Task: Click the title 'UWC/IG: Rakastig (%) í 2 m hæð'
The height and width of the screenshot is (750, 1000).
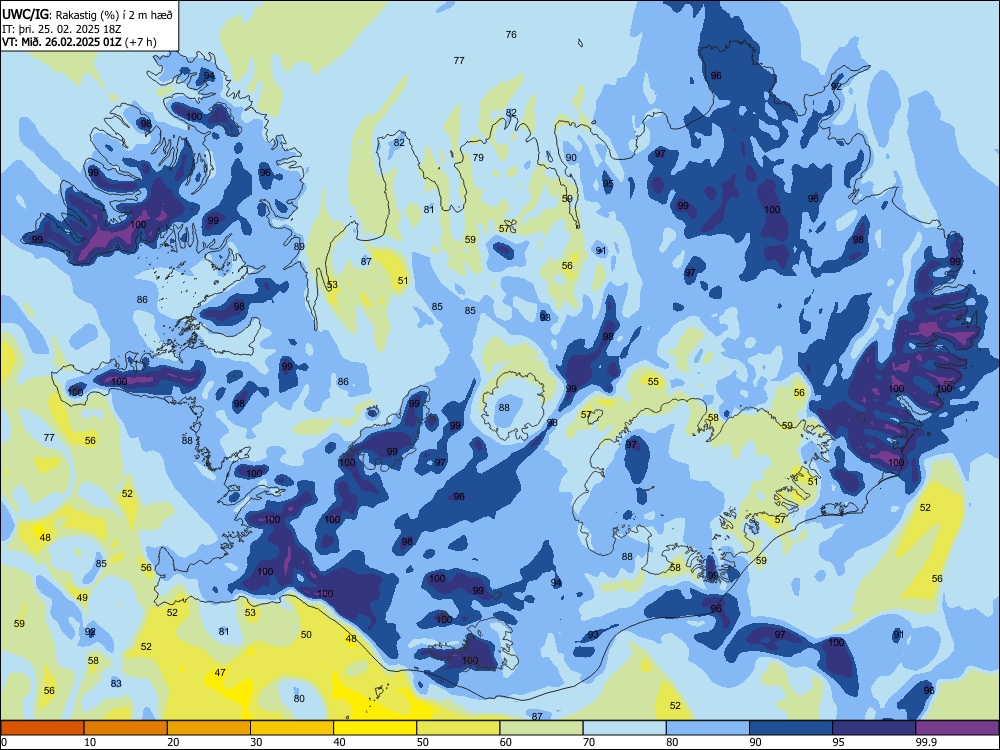Action: (x=87, y=15)
